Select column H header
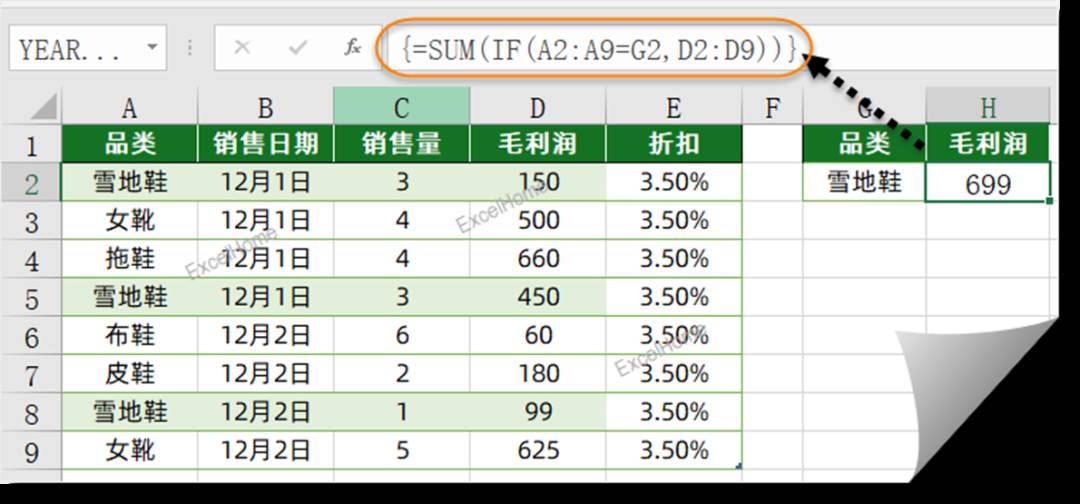 pyautogui.click(x=988, y=107)
